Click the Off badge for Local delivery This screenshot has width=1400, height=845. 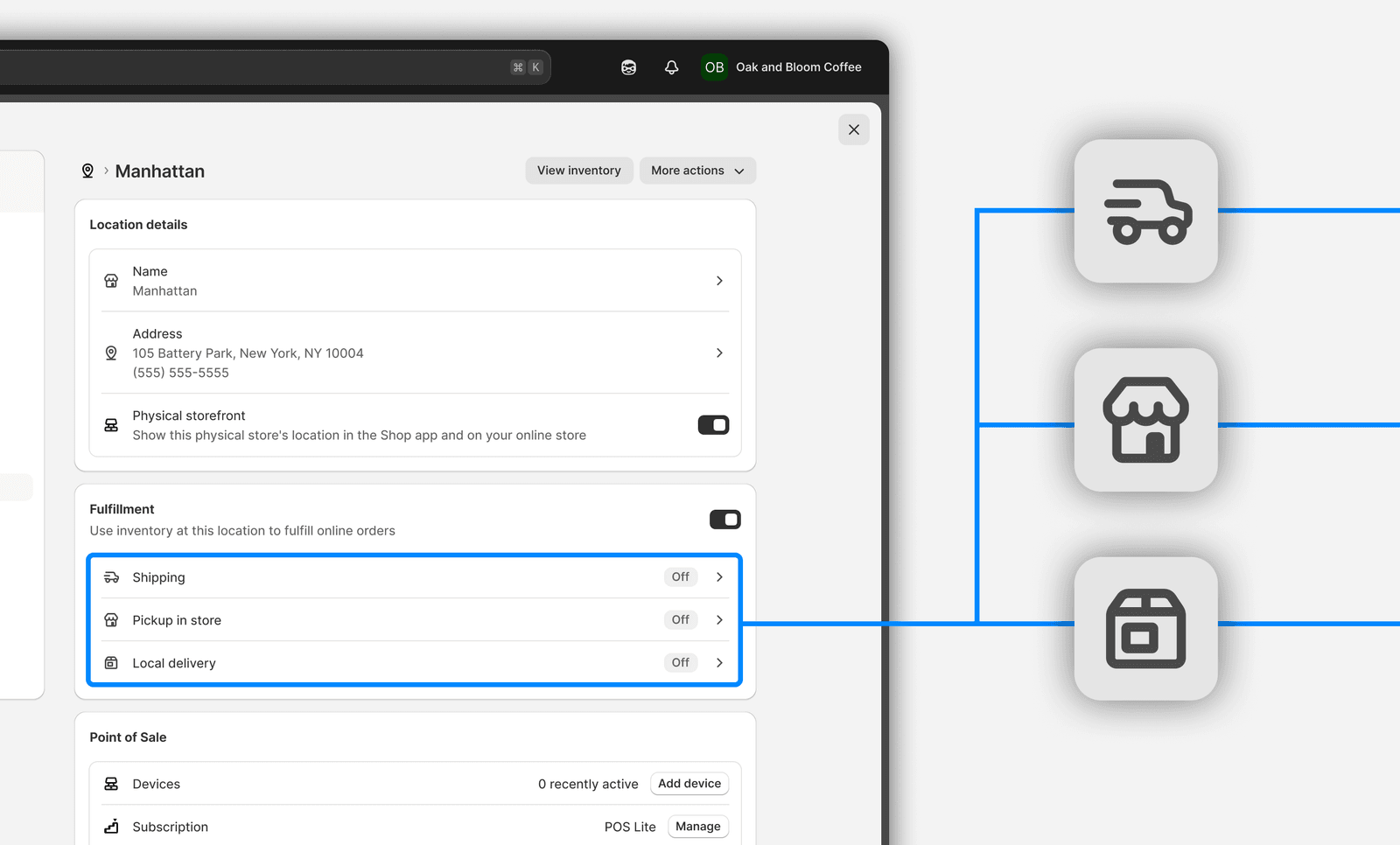point(681,662)
